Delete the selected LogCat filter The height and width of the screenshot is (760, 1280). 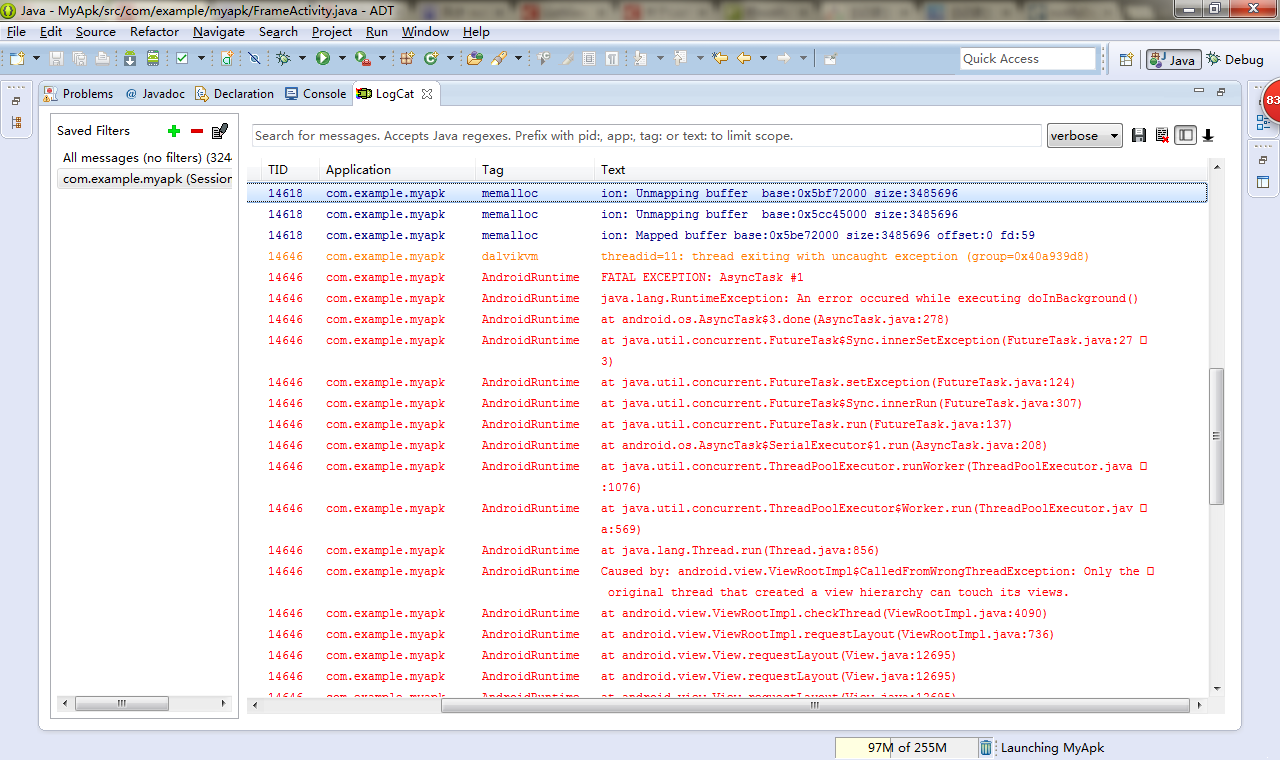(197, 131)
